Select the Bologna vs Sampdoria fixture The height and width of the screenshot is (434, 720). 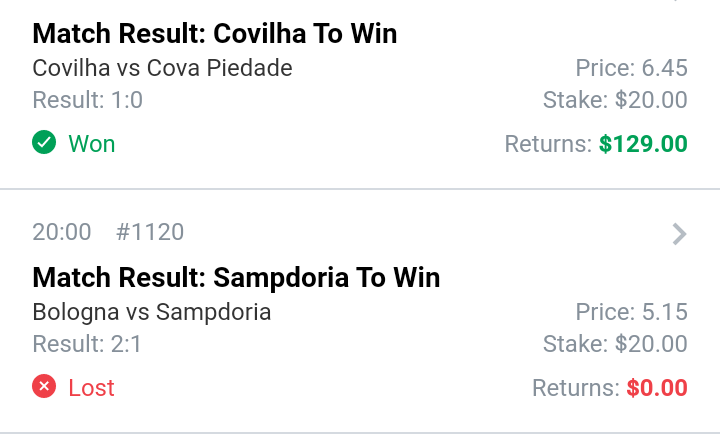[x=151, y=312]
